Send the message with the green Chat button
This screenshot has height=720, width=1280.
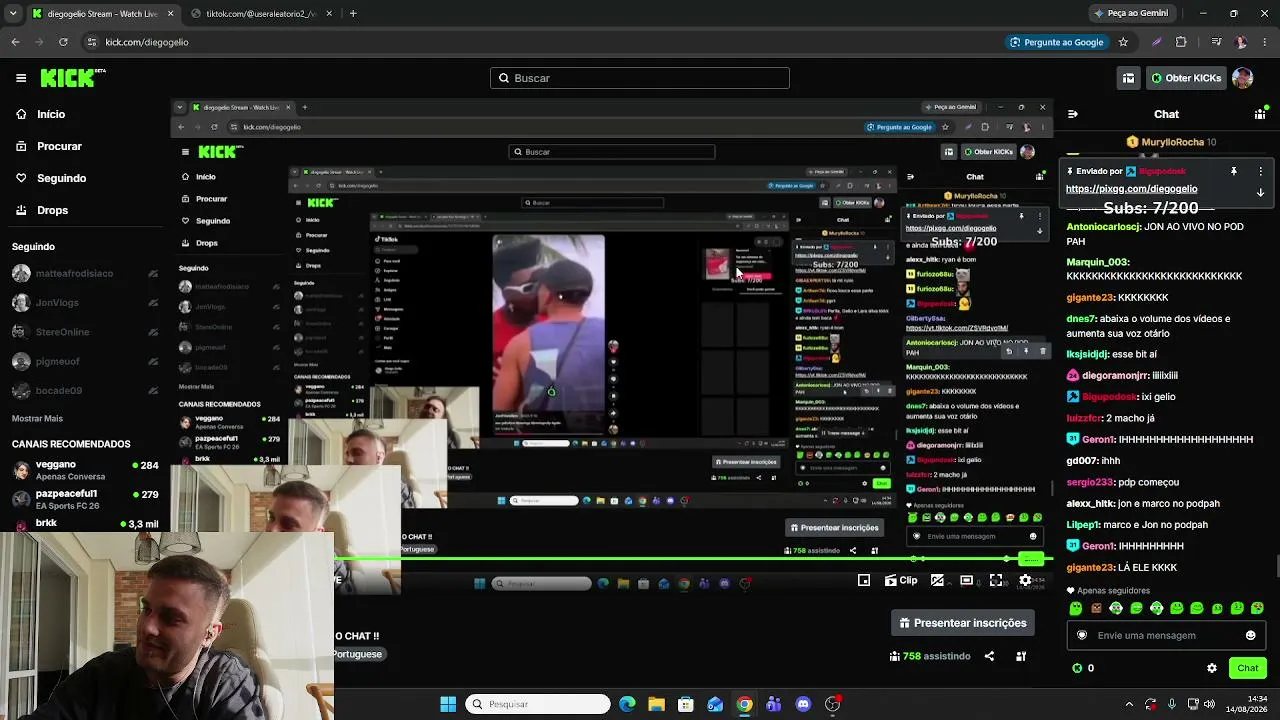click(x=1247, y=668)
